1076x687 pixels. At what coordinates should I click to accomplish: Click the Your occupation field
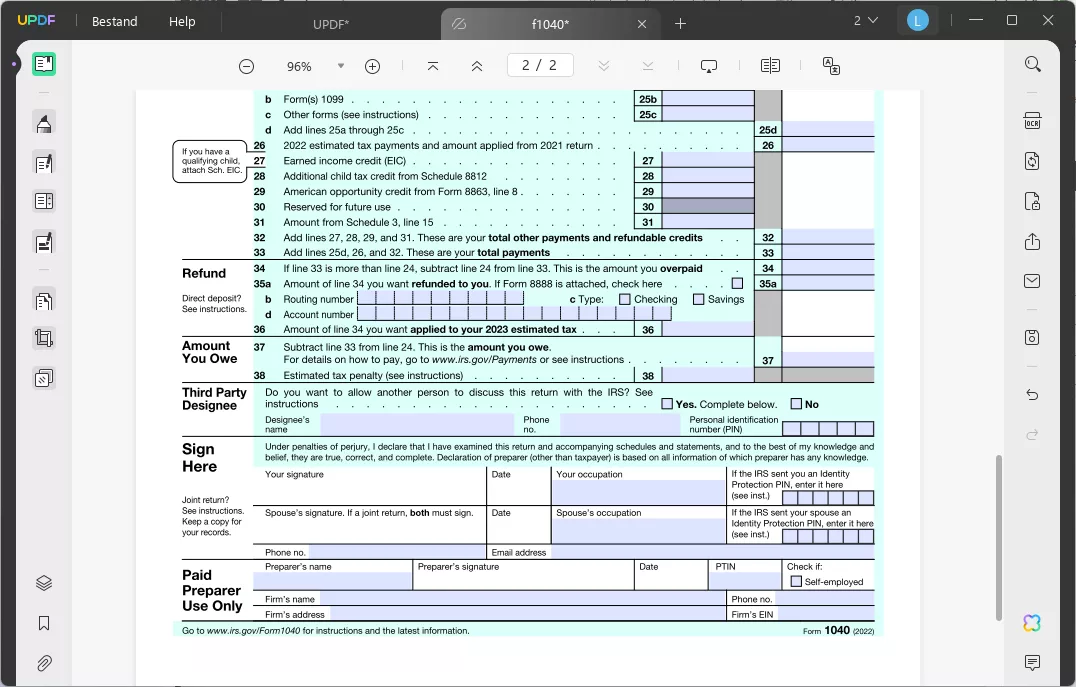click(x=639, y=492)
